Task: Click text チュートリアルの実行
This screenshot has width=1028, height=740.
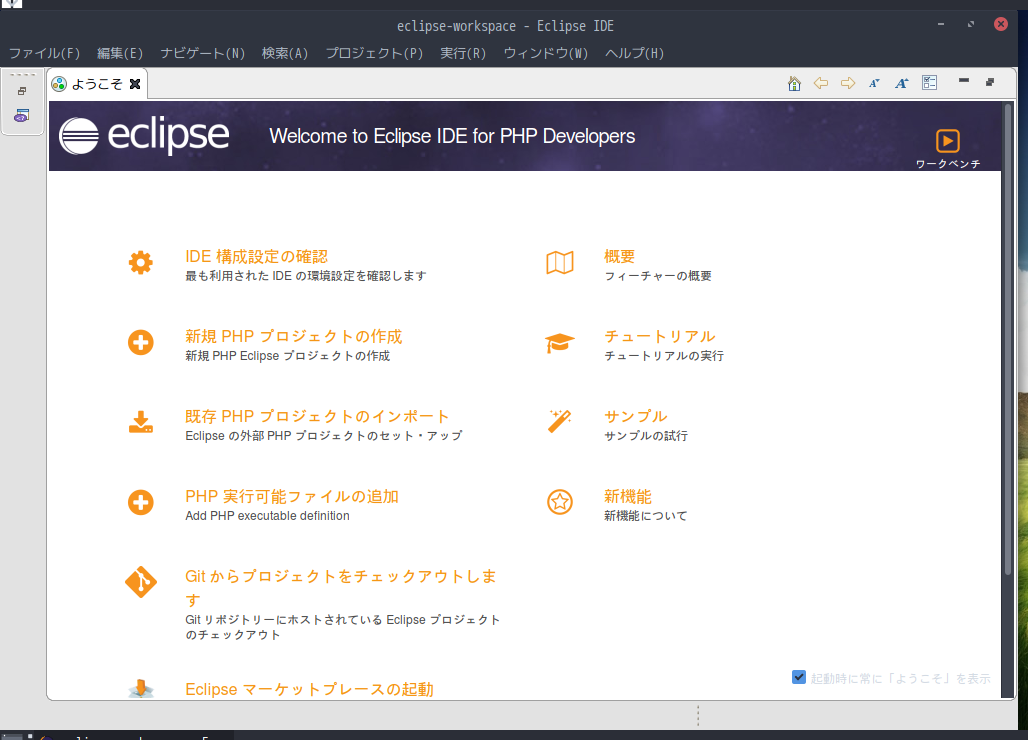Action: tap(663, 356)
